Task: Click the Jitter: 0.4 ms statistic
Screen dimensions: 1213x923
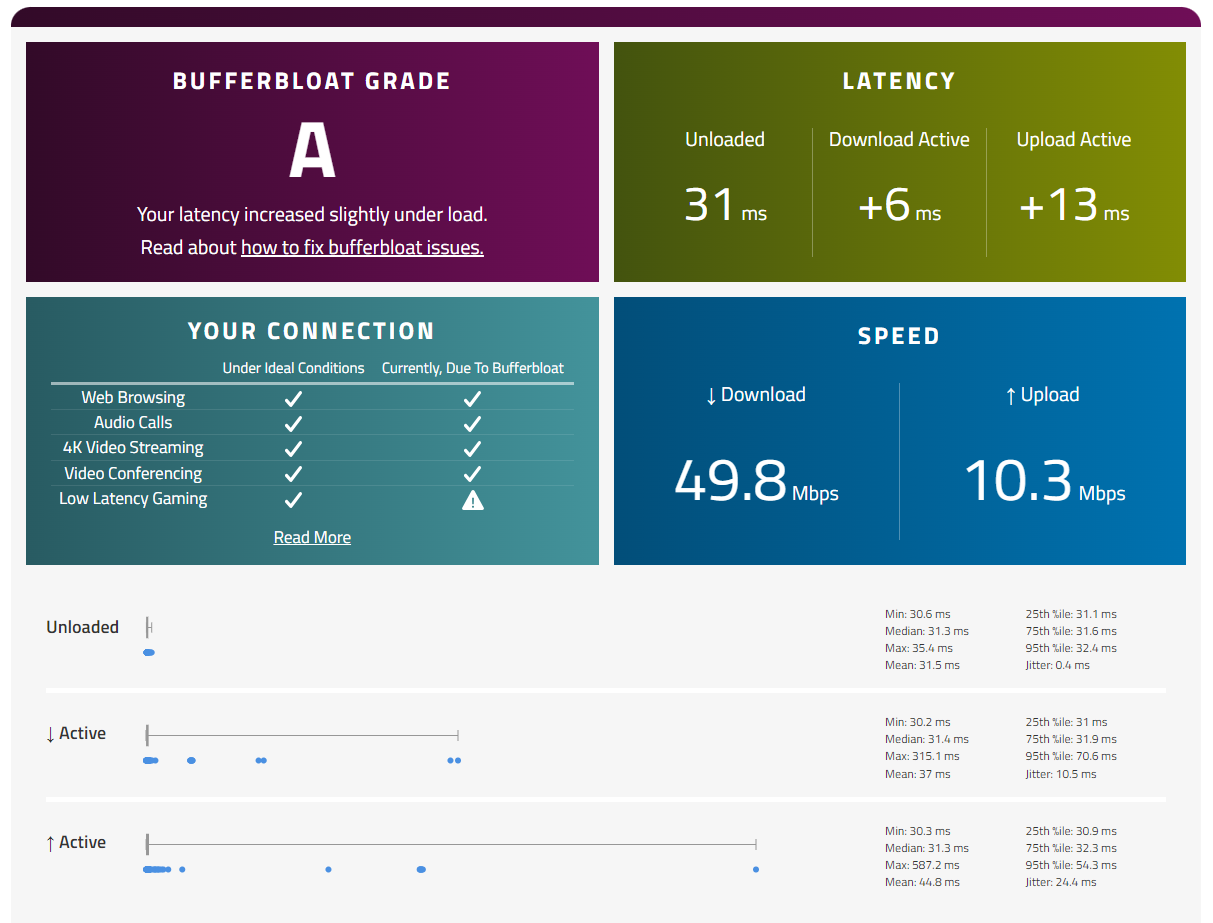Action: [x=1058, y=665]
